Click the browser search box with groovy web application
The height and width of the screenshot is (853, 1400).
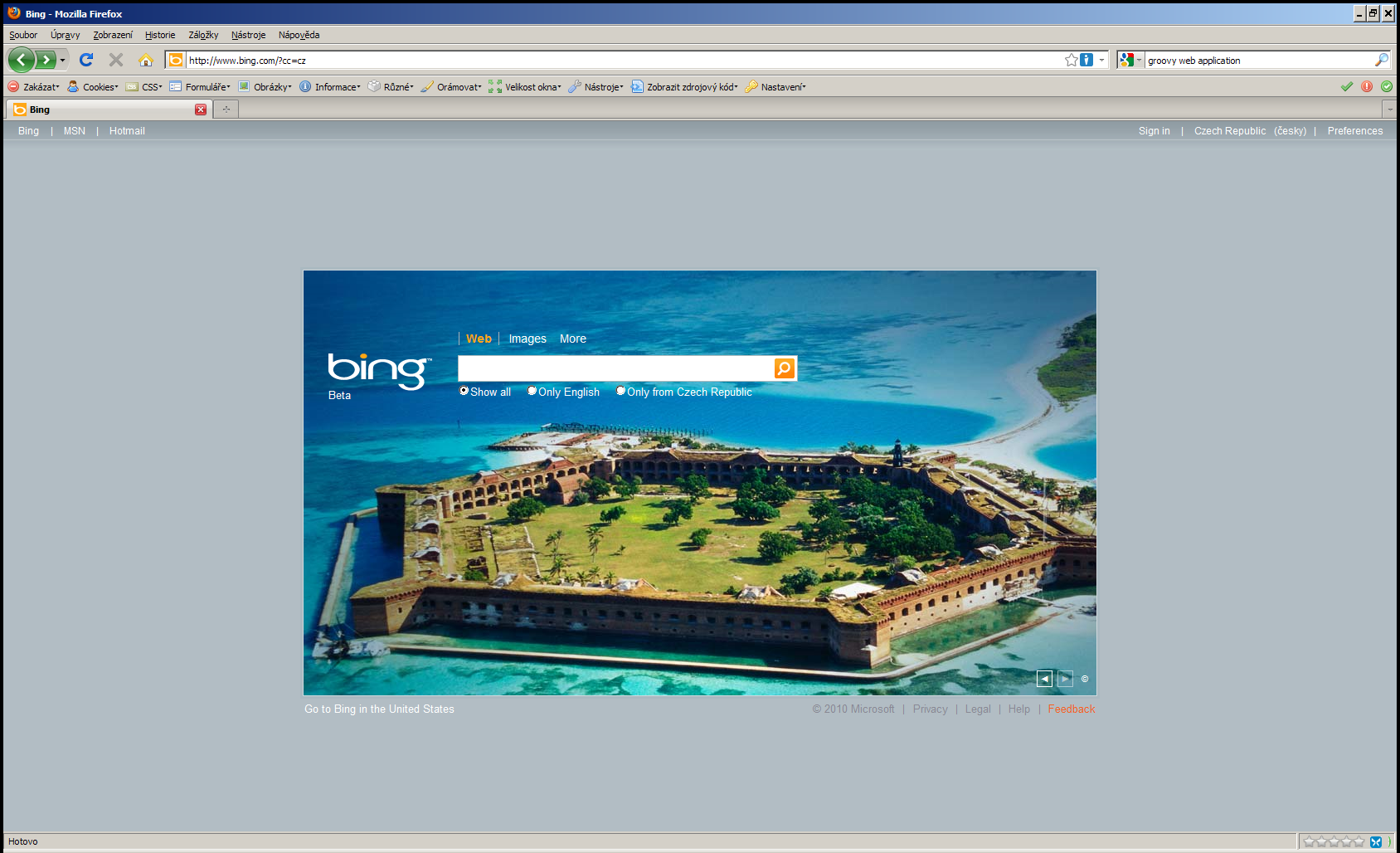click(x=1259, y=60)
